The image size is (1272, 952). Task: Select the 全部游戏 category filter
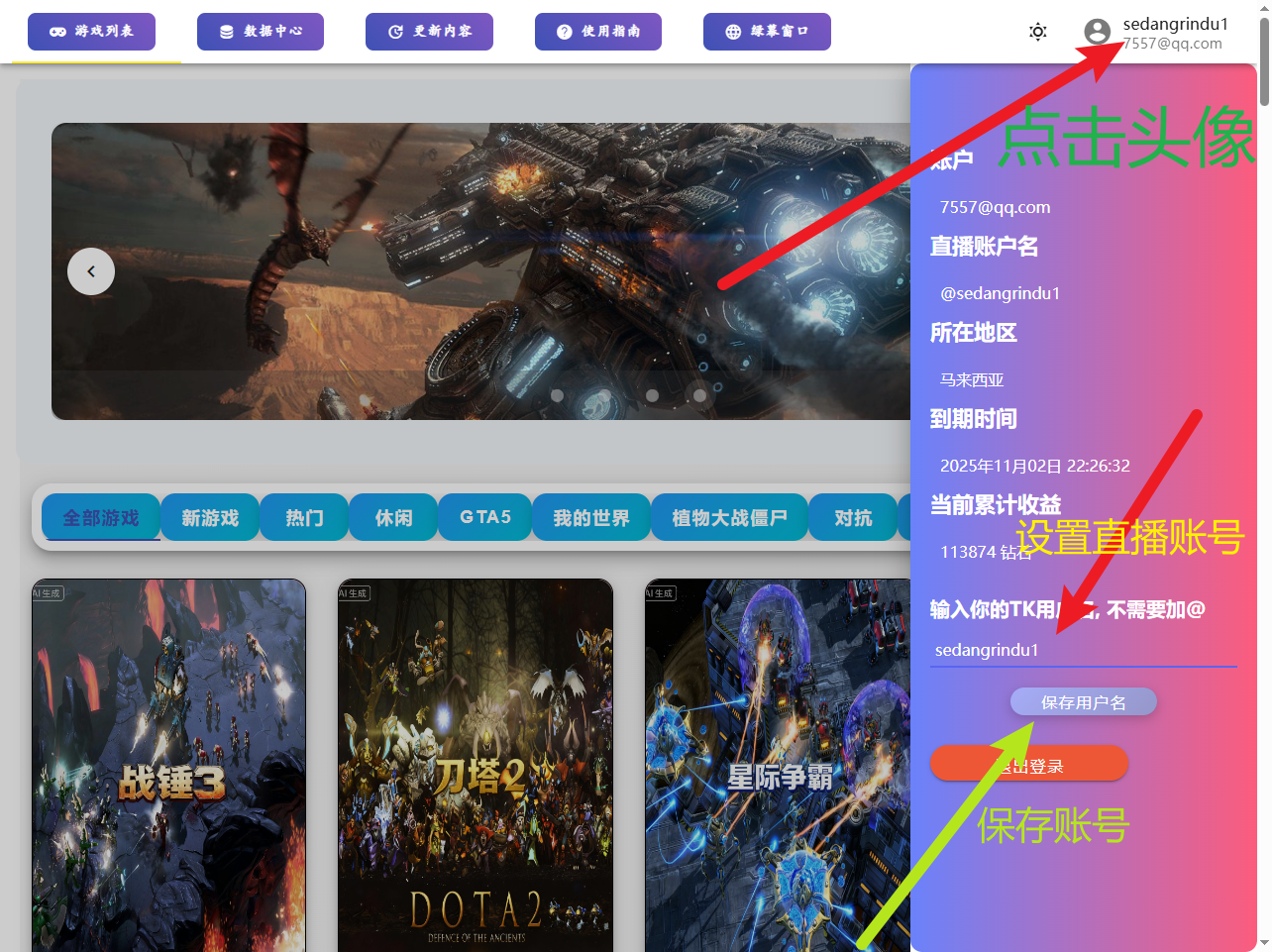pos(101,517)
